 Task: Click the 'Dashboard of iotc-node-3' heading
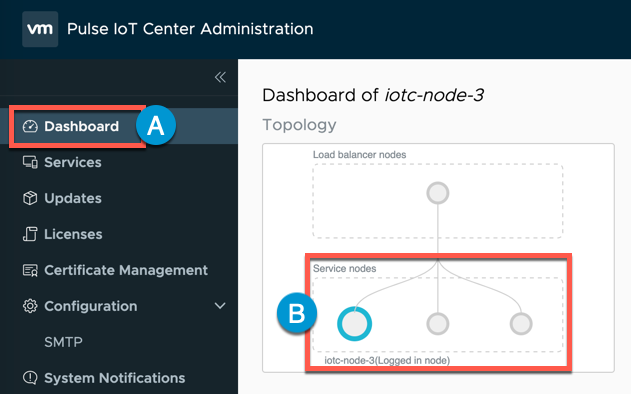click(373, 95)
